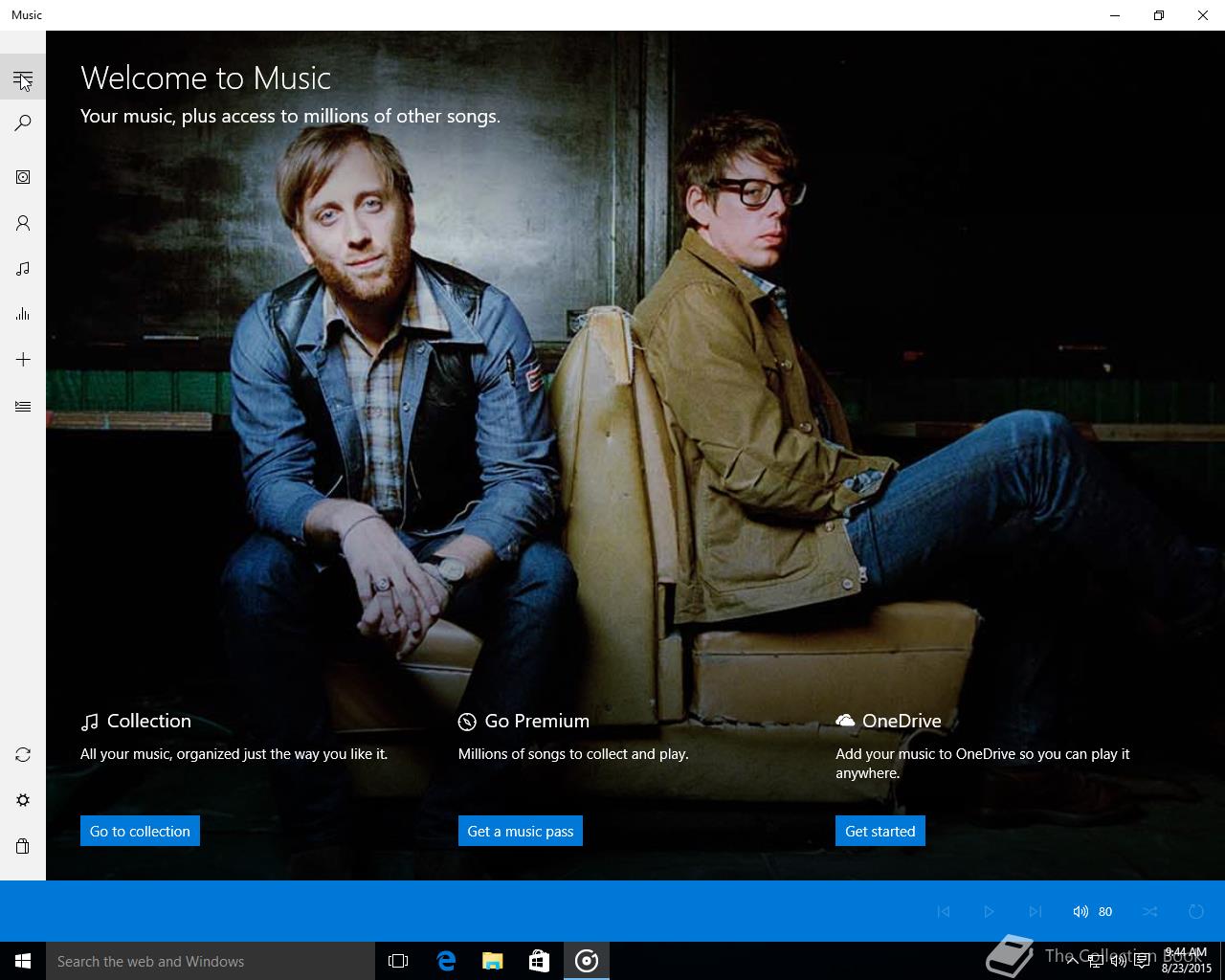Open the equalizer-bars sidebar icon

23,314
